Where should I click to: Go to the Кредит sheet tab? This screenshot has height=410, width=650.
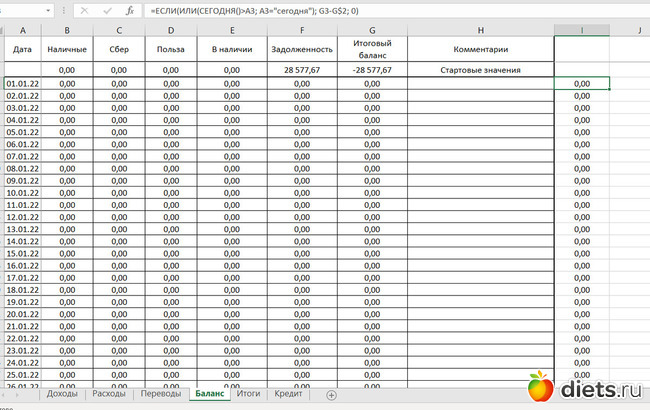coord(289,394)
